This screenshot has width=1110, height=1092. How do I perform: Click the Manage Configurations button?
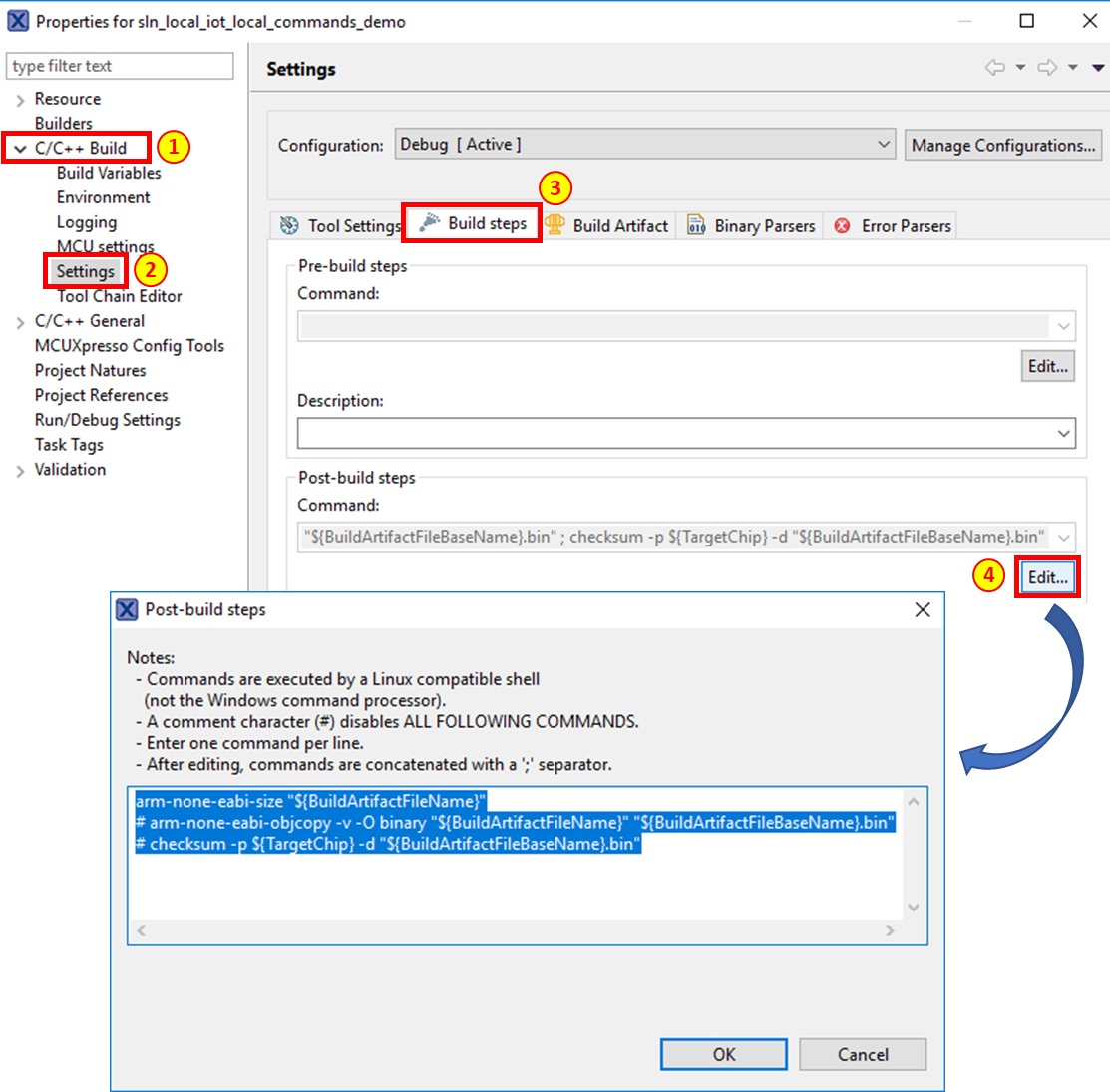click(1002, 146)
